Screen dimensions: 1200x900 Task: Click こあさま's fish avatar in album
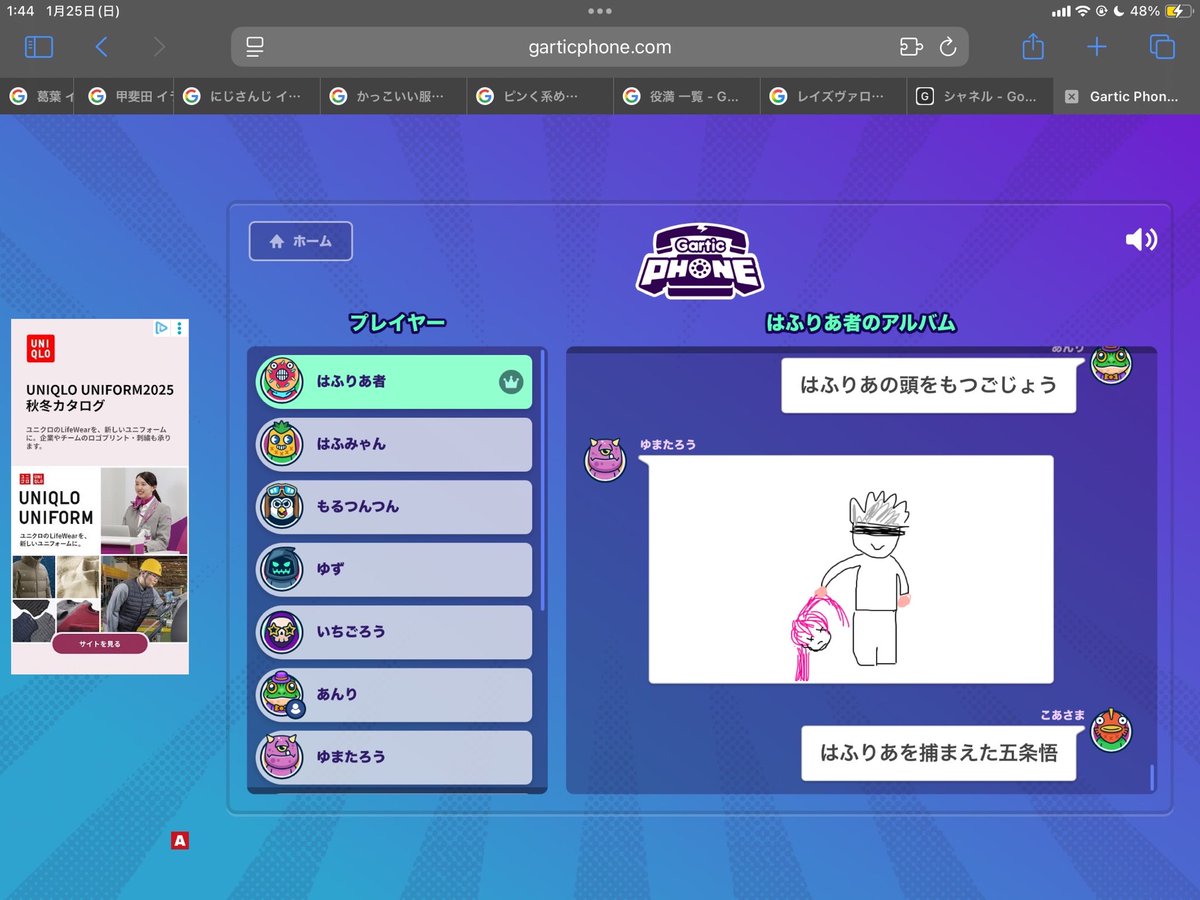pos(1111,729)
